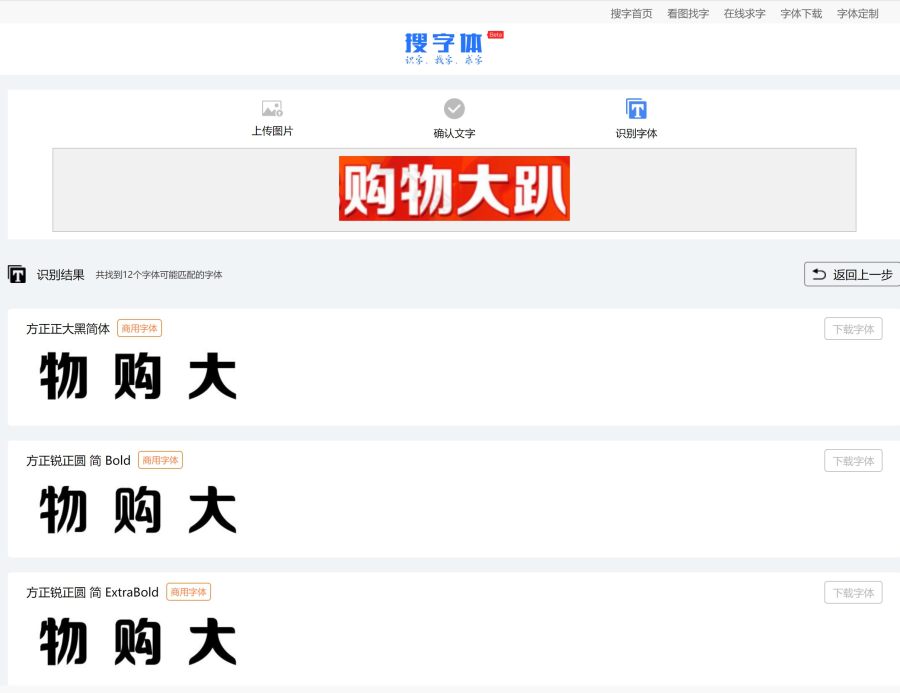This screenshot has height=693, width=900.
Task: Download the 方正正大黑简体 font
Action: click(x=853, y=329)
